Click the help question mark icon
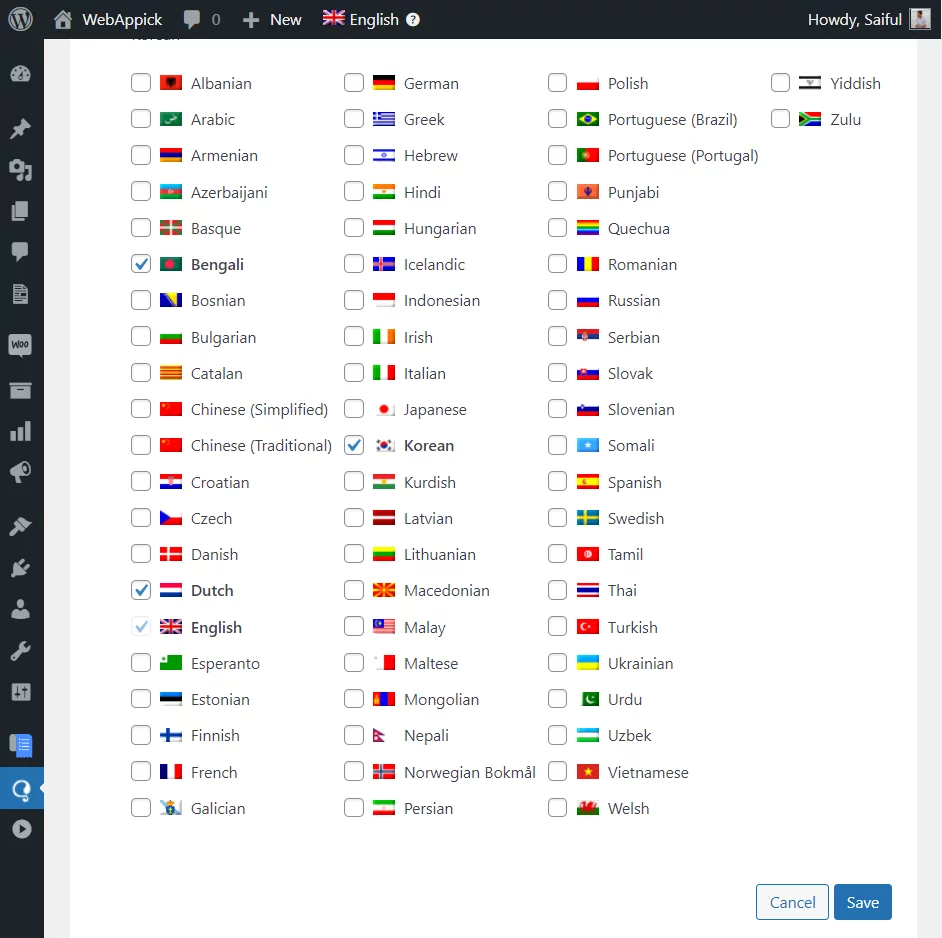This screenshot has width=942, height=938. [x=413, y=20]
